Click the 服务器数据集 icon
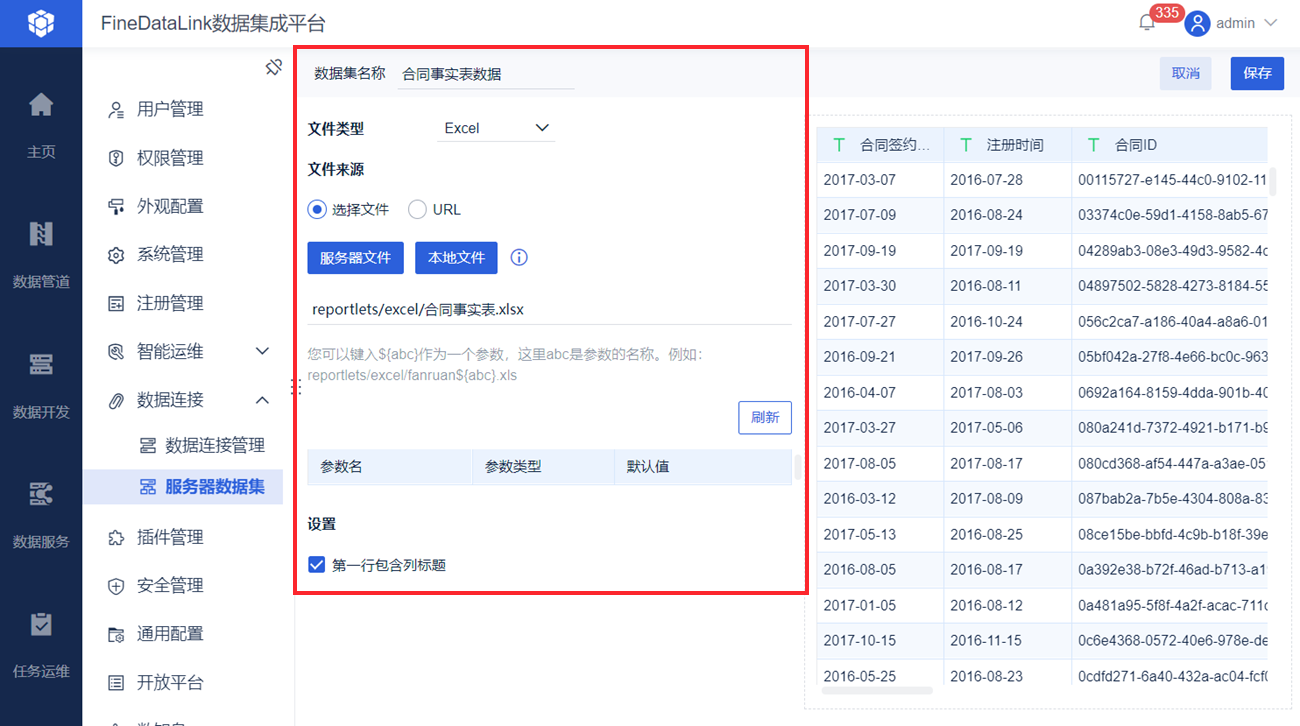 pyautogui.click(x=148, y=487)
